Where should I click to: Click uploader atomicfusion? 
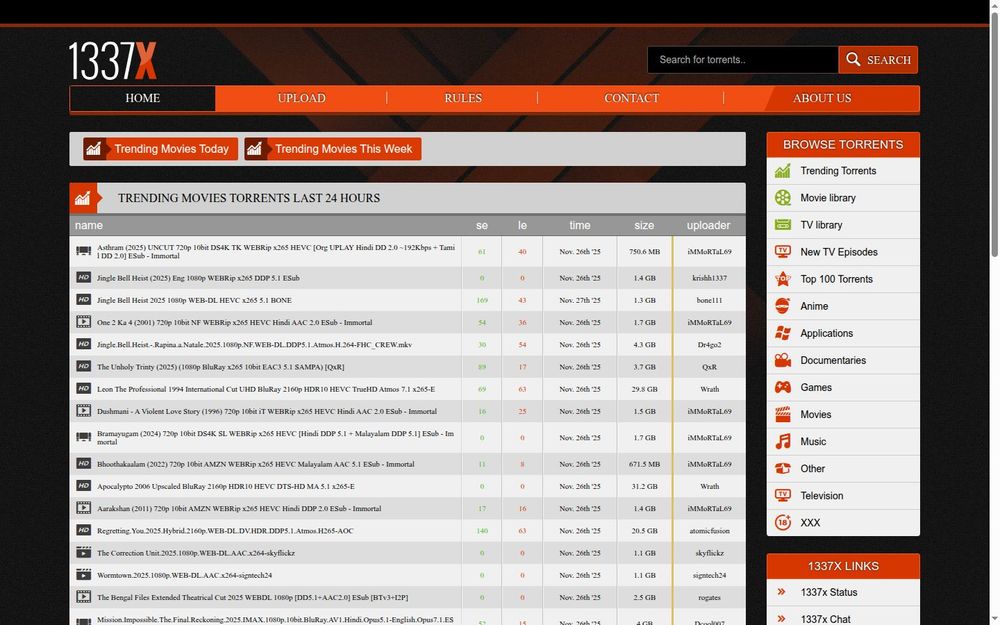[709, 531]
